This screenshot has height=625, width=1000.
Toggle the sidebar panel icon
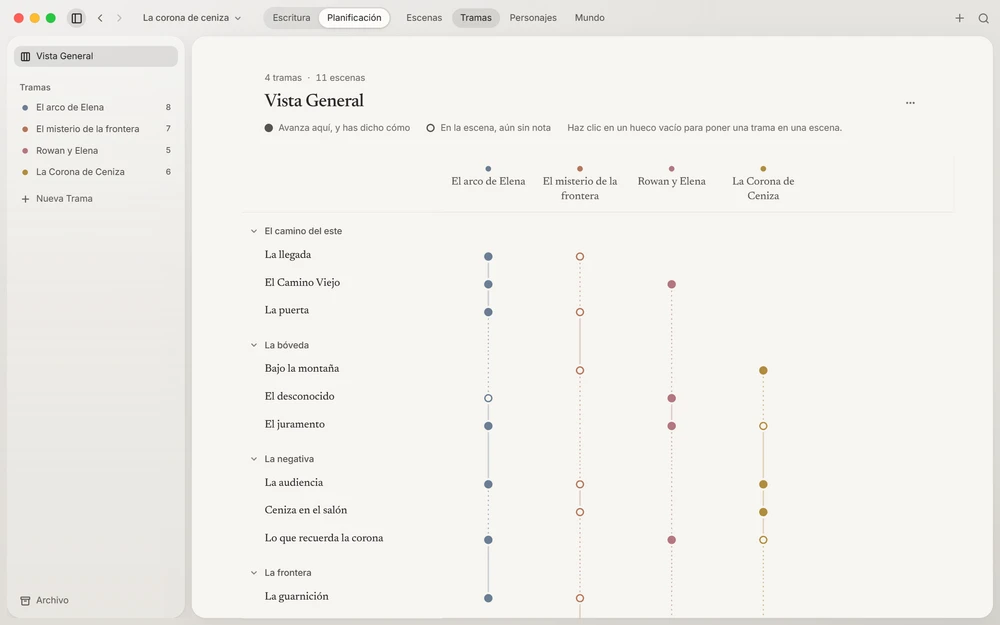[77, 18]
